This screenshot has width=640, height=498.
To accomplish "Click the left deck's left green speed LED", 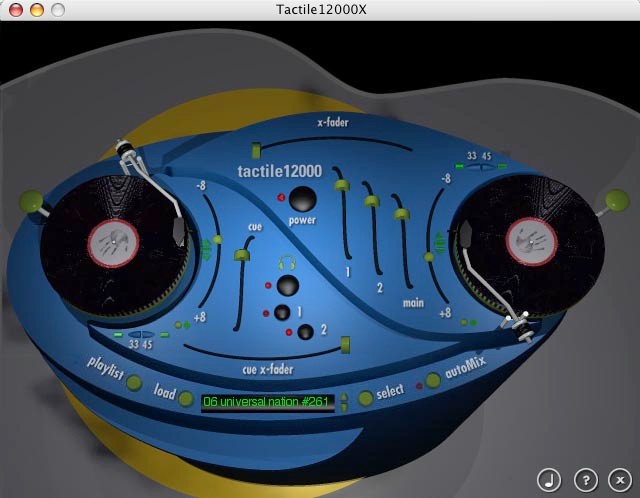I will pos(118,335).
